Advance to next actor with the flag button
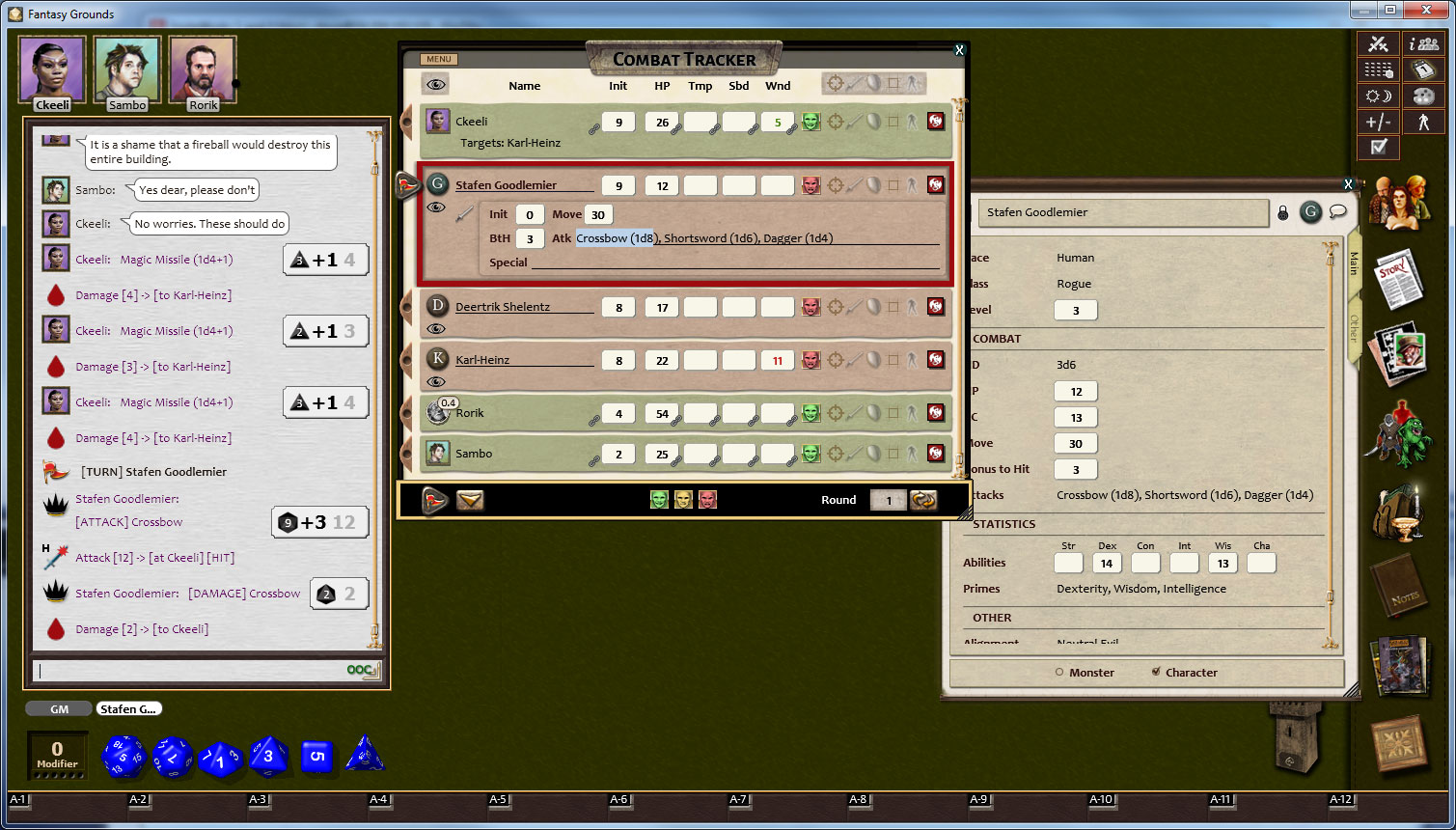This screenshot has width=1456, height=830. pos(435,500)
